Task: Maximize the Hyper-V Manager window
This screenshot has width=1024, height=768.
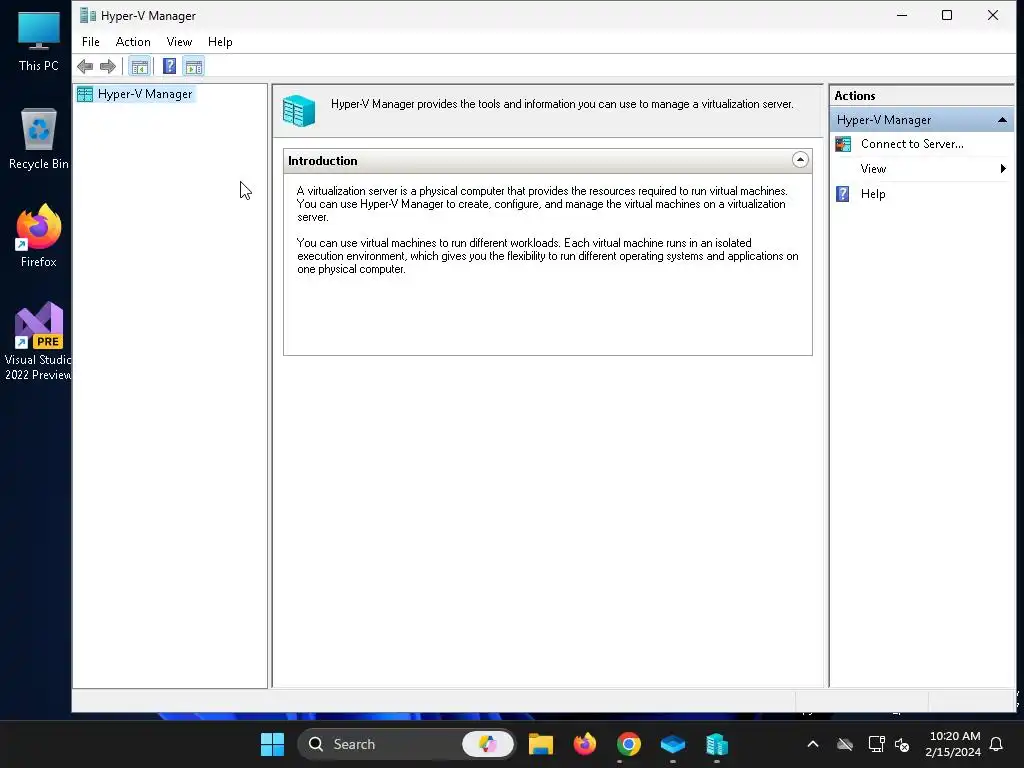Action: pos(947,15)
